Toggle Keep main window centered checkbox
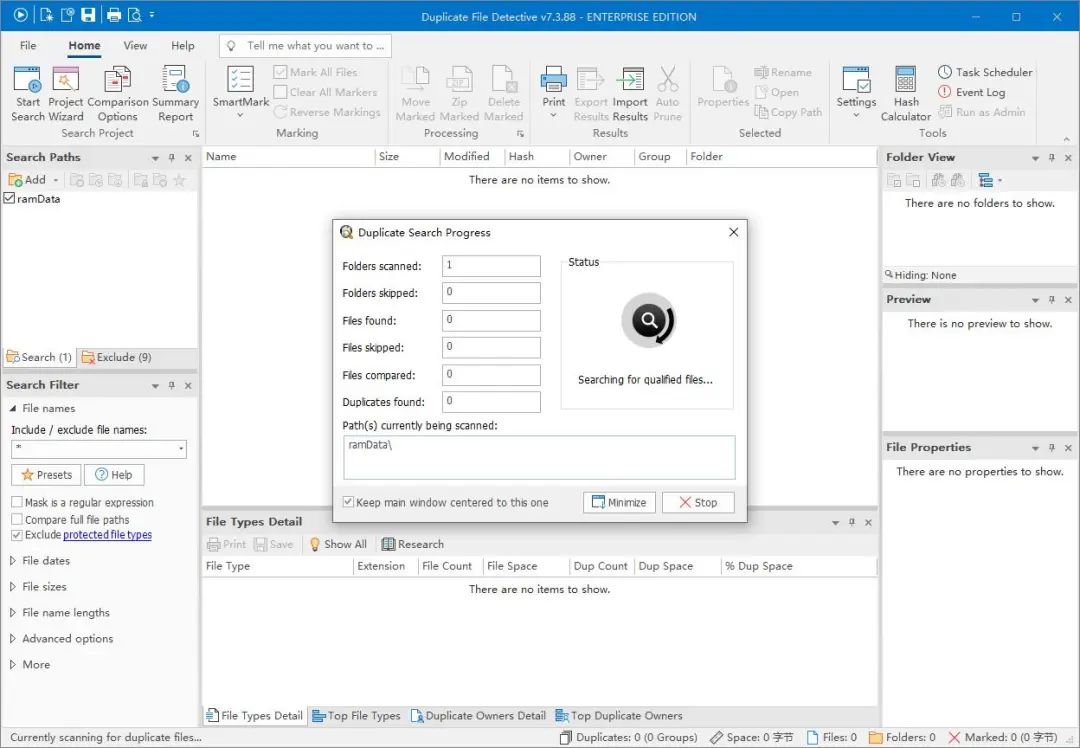The height and width of the screenshot is (748, 1080). click(x=349, y=502)
